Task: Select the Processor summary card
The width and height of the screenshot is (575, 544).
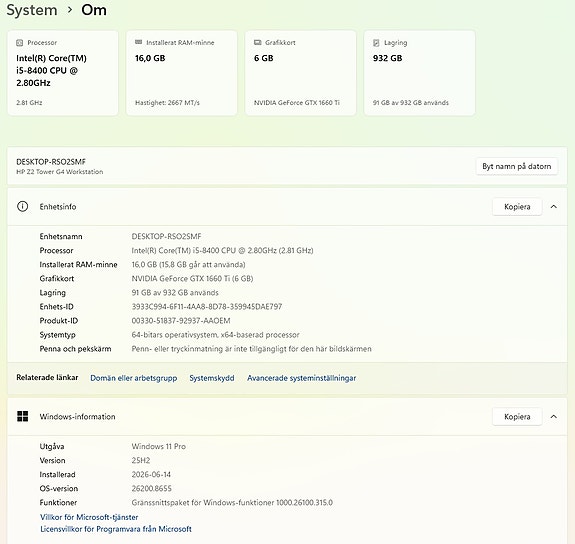Action: 63,73
